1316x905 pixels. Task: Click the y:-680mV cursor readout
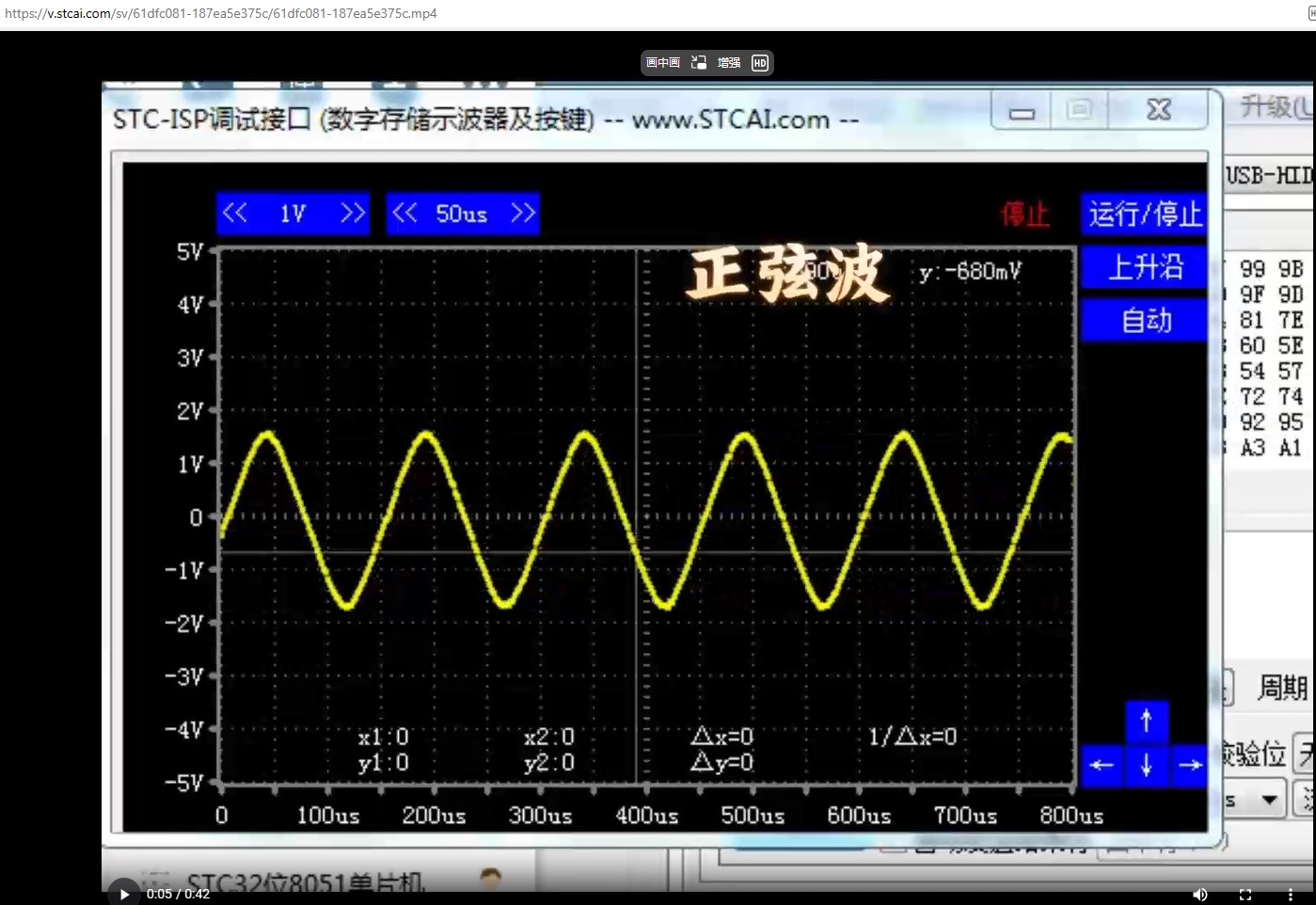pos(970,272)
